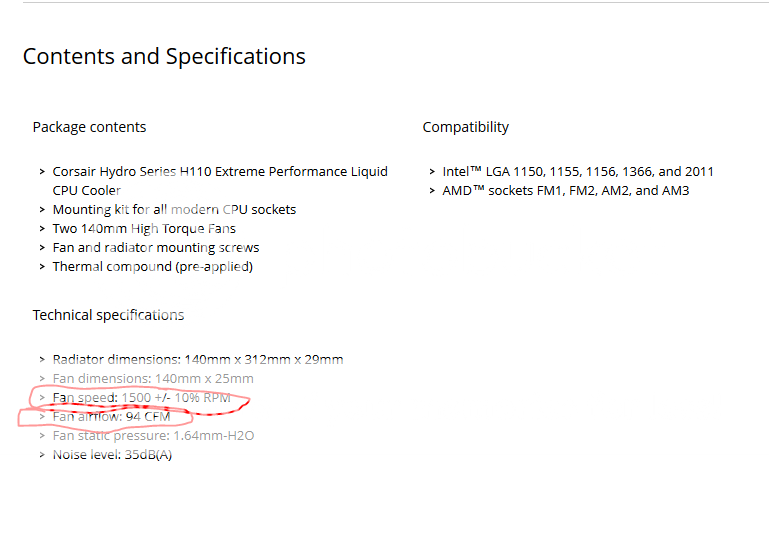Click the arrow bullet before Intel LGA sockets
This screenshot has width=769, height=555.
coord(431,172)
